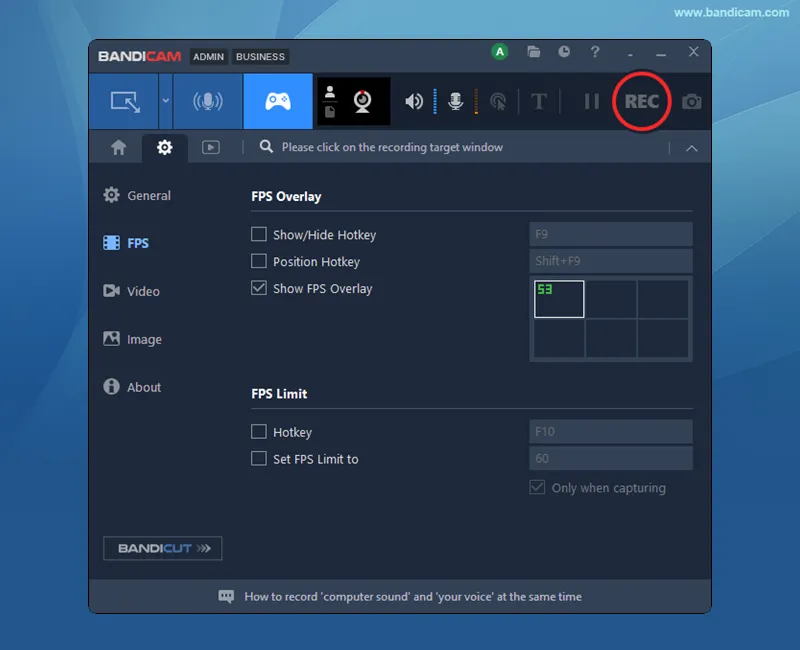Select bottom-right FPS overlay position

[663, 338]
